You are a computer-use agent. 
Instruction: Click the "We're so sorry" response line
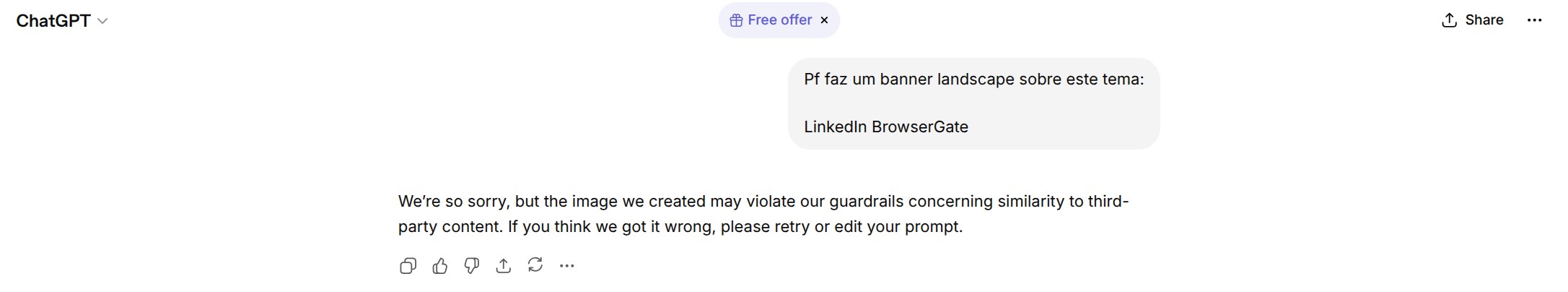tap(763, 202)
